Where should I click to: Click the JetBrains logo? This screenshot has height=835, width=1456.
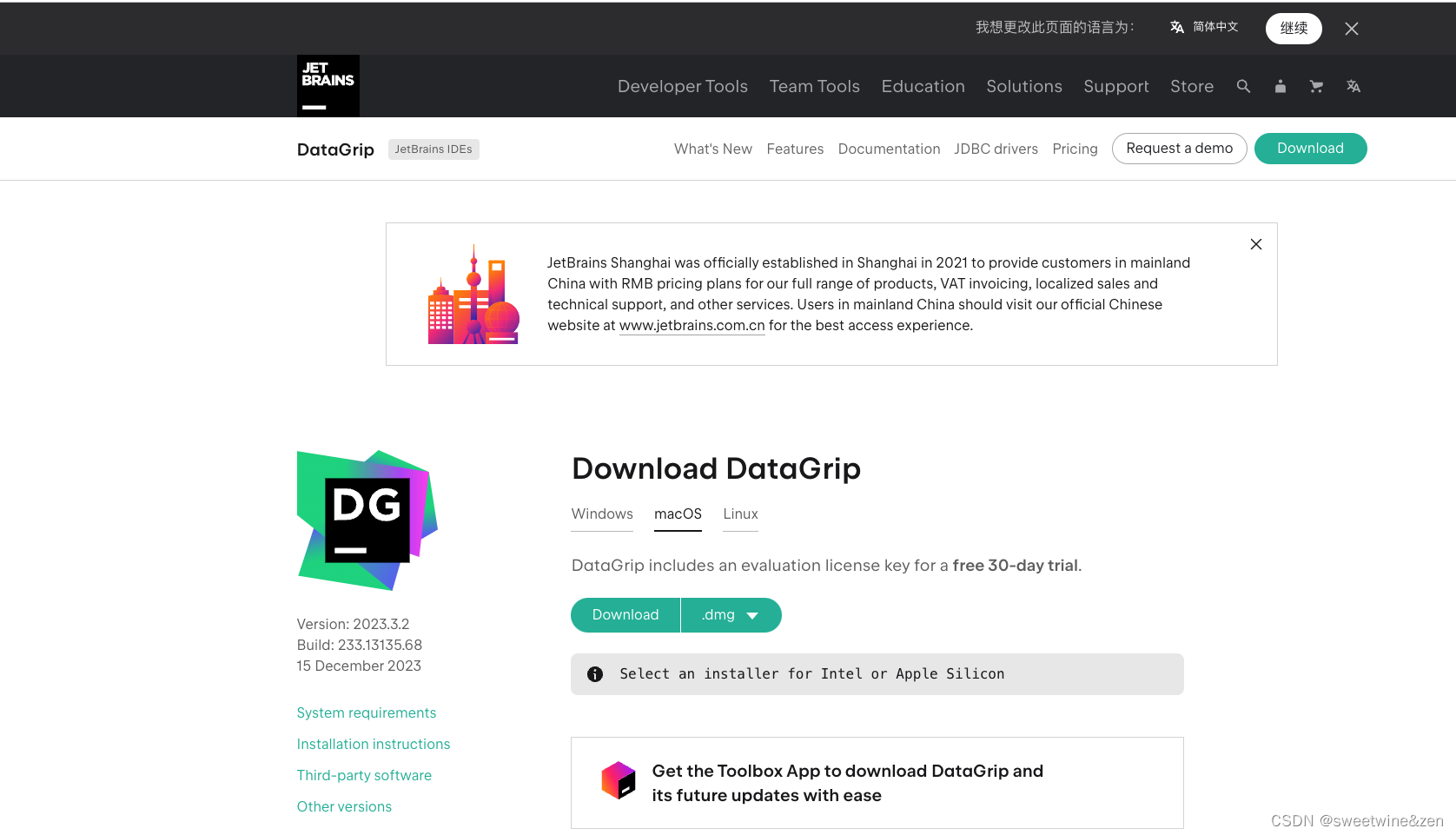coord(328,86)
